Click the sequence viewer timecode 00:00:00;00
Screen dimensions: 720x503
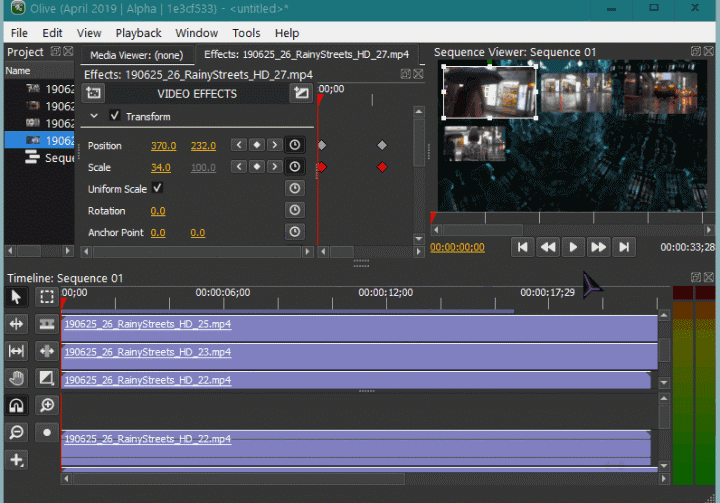[x=457, y=247]
